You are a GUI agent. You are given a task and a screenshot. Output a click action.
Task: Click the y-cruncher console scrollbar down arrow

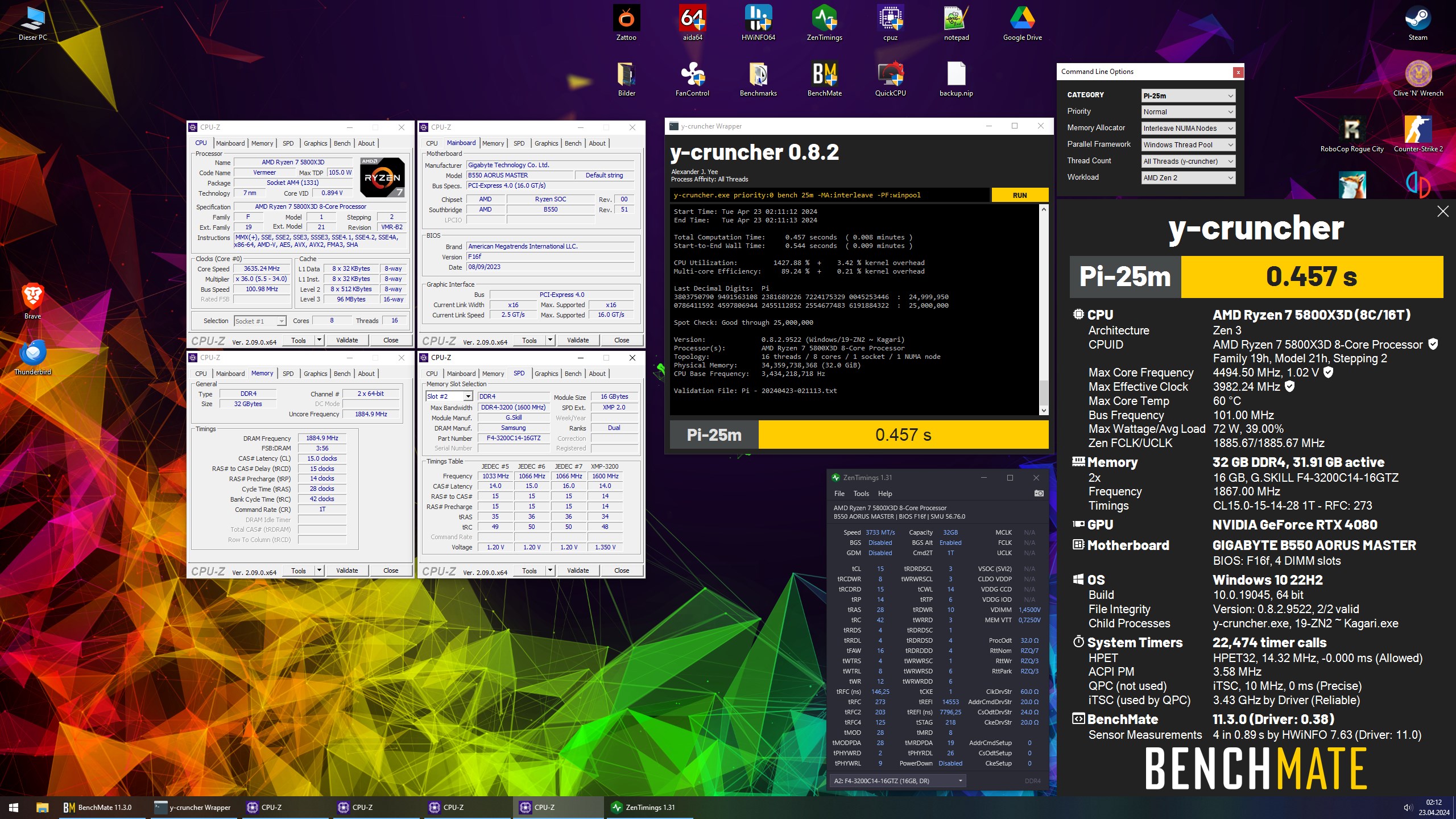tap(1044, 411)
